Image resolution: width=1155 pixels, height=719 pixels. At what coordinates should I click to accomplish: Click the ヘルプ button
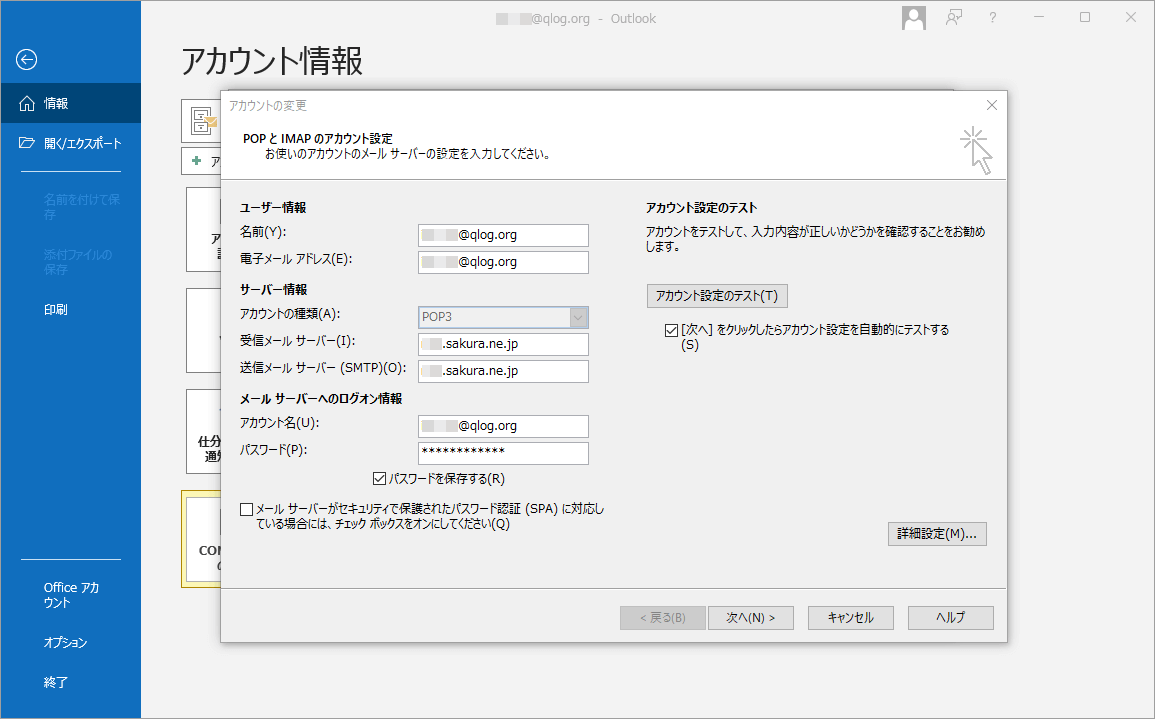click(x=950, y=617)
